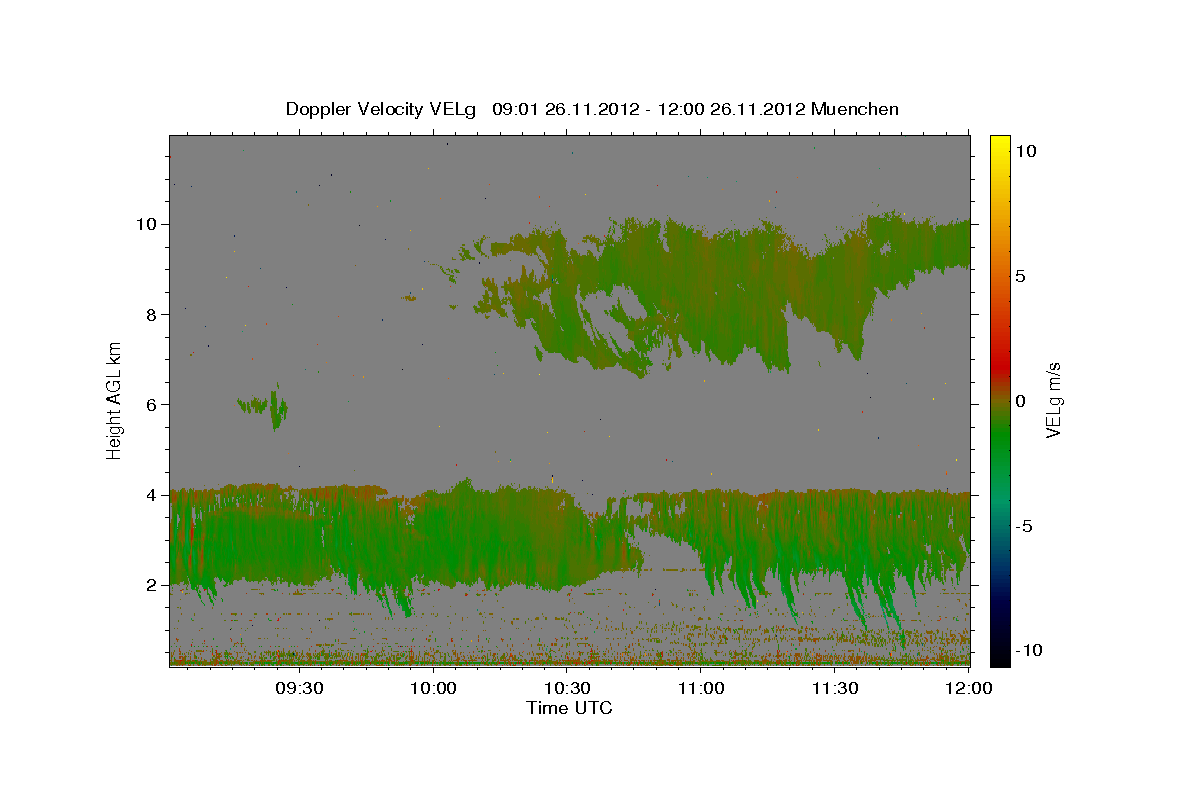Click the colorbar label '0'
Viewport: 1200px width, 800px height.
pyautogui.click(x=1020, y=401)
